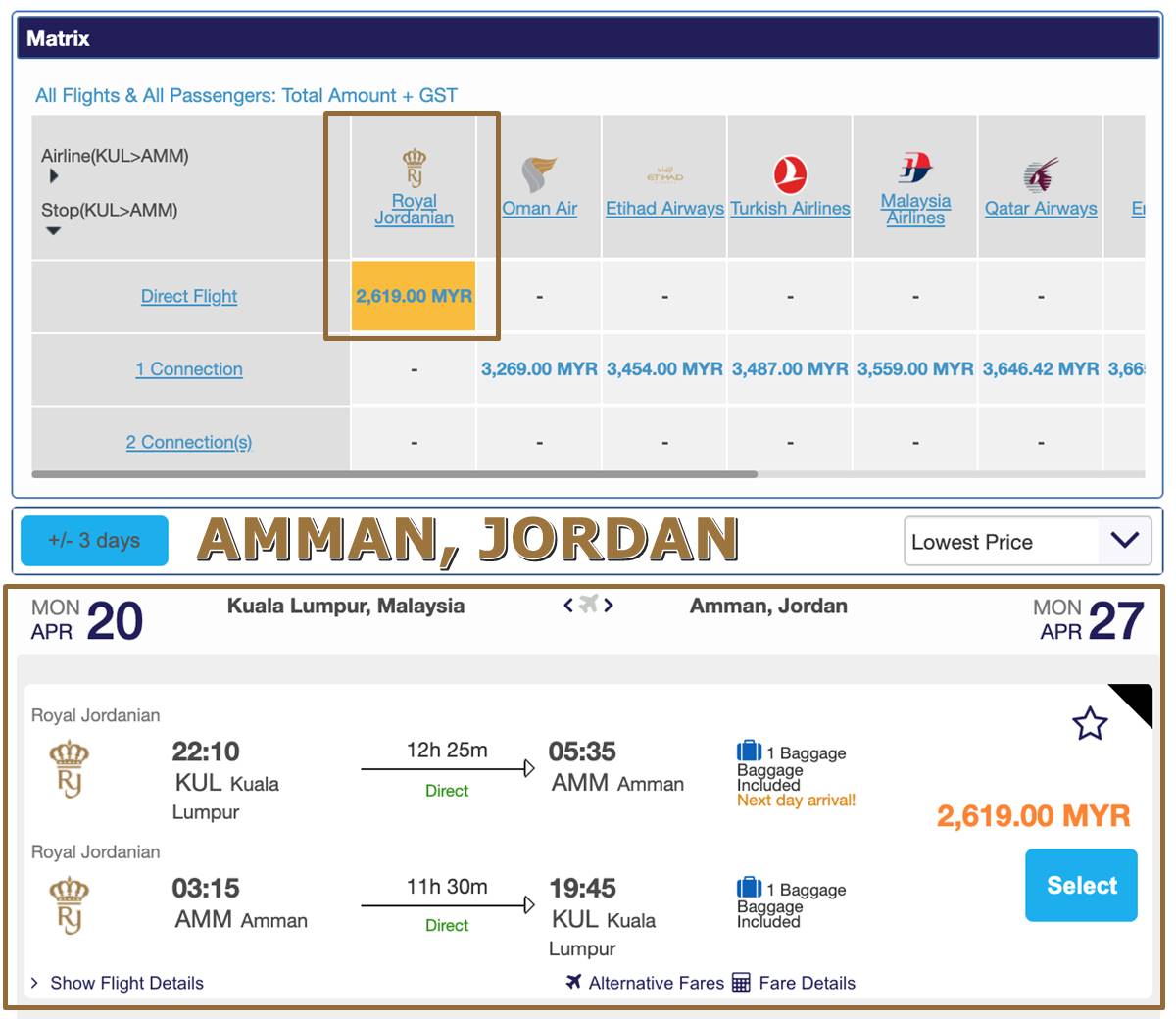Filter by Direct Flight row link
Viewport: 1176px width, 1019px height.
click(x=189, y=296)
